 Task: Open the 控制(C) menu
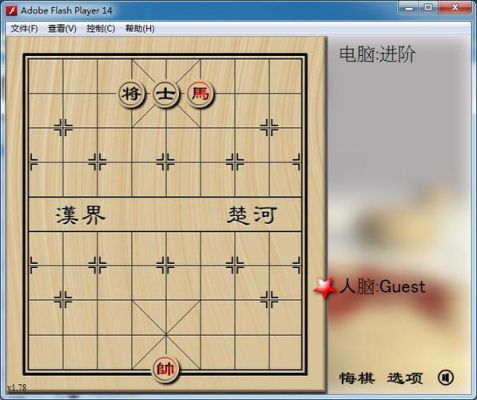(x=101, y=29)
